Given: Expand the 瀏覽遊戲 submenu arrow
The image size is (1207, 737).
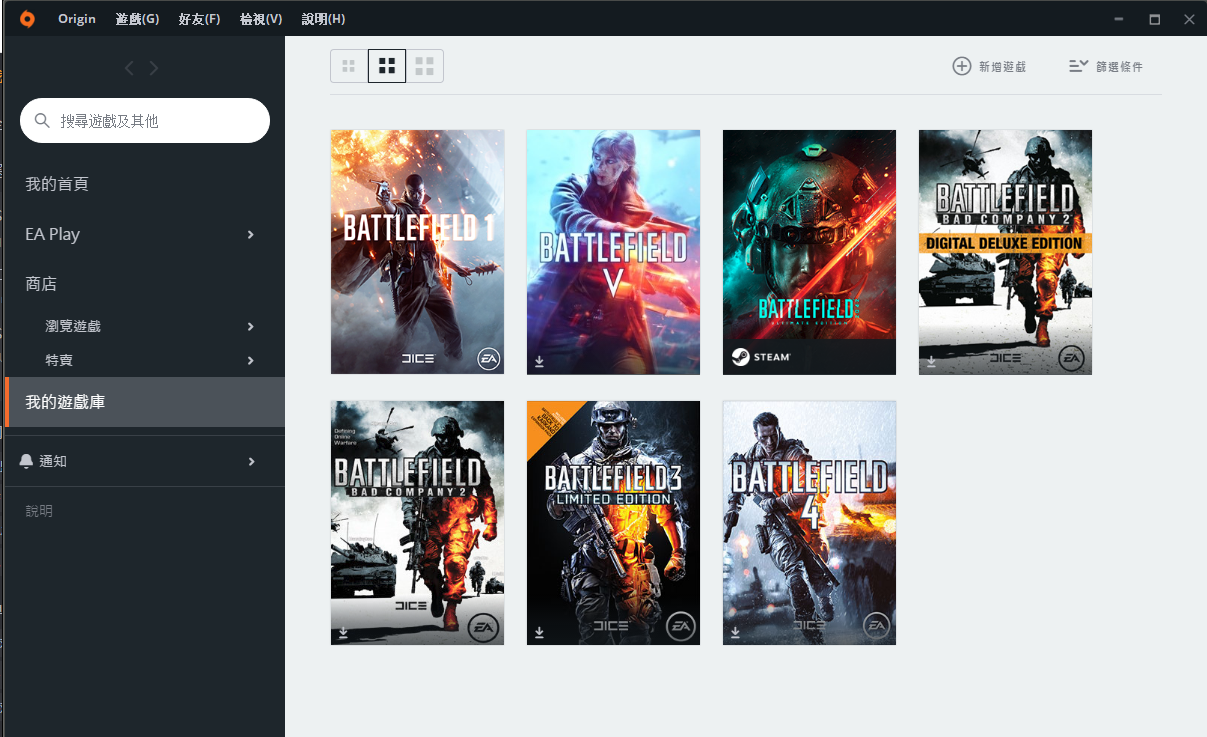Looking at the screenshot, I should pyautogui.click(x=250, y=326).
